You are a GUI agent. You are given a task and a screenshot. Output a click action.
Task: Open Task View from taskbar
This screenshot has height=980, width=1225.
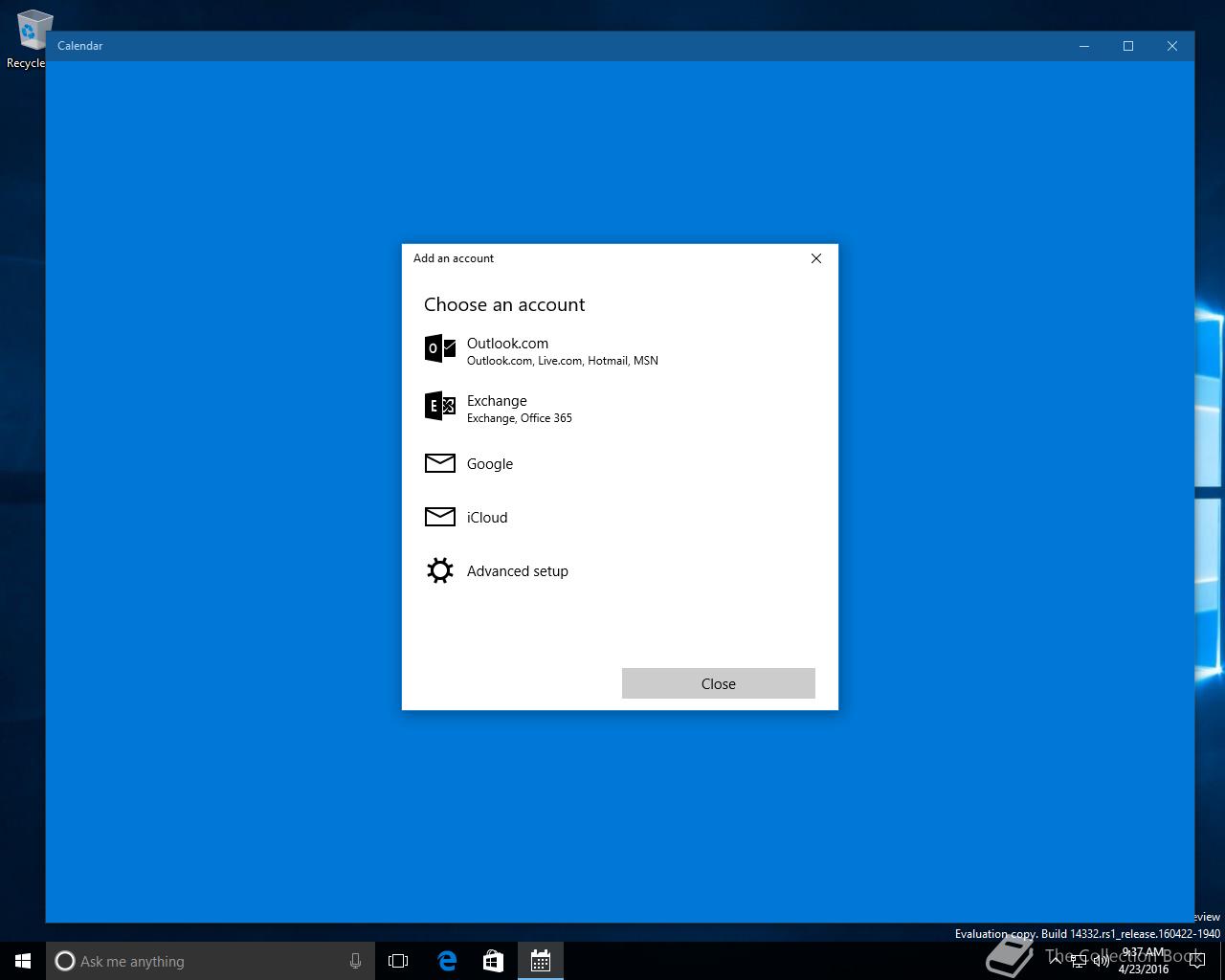[398, 961]
